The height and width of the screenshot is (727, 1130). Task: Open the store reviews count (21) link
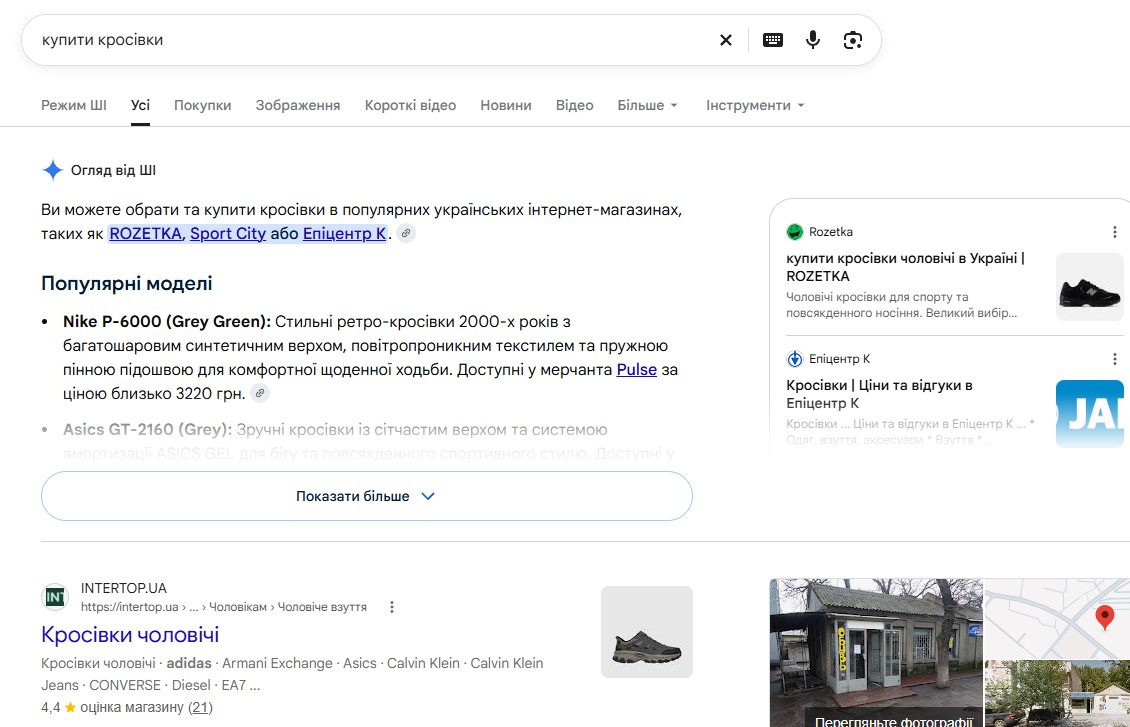coord(200,708)
